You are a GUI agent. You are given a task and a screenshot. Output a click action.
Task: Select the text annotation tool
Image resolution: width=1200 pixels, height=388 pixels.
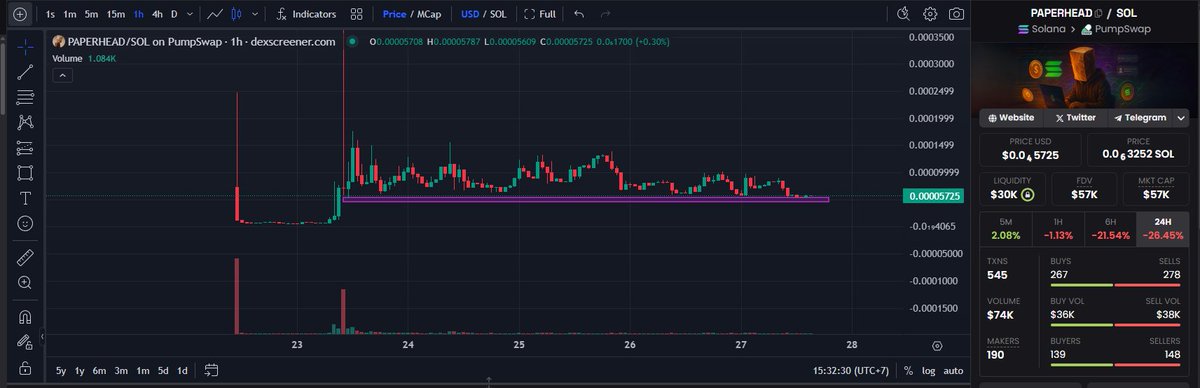(x=25, y=198)
